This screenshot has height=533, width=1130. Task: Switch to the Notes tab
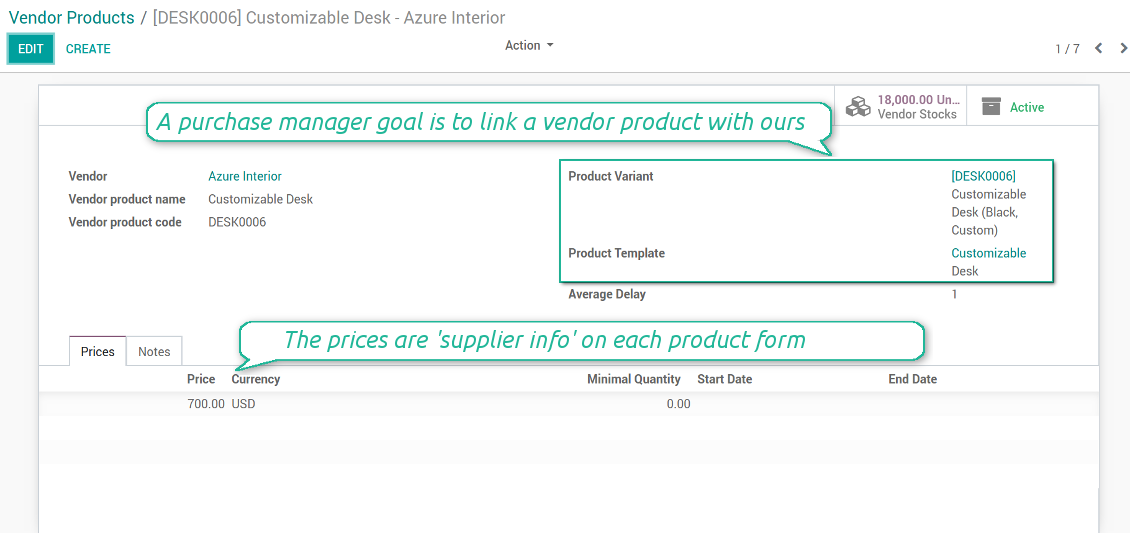[x=154, y=351]
